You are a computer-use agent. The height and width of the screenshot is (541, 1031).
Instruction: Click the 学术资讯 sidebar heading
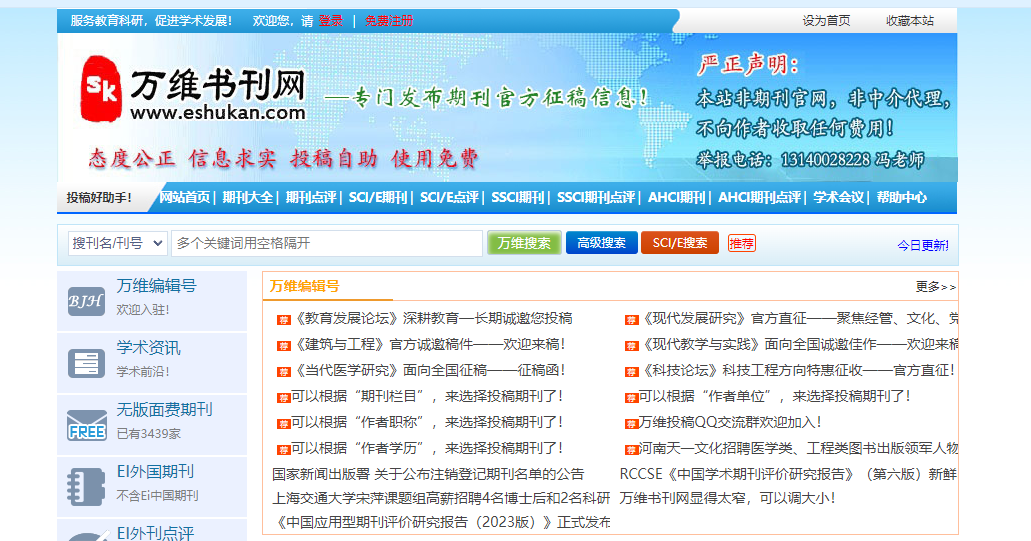(x=149, y=347)
